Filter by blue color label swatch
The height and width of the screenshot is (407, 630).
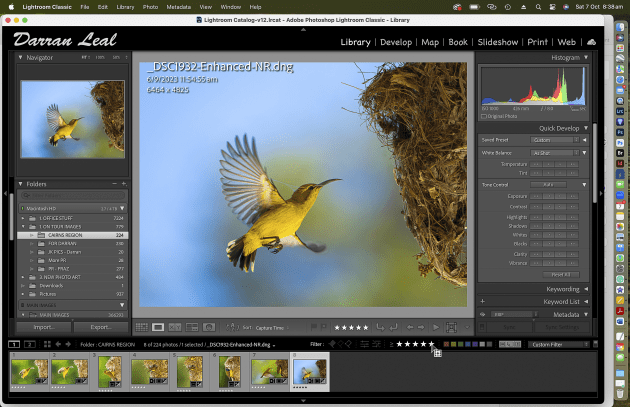[x=468, y=344]
